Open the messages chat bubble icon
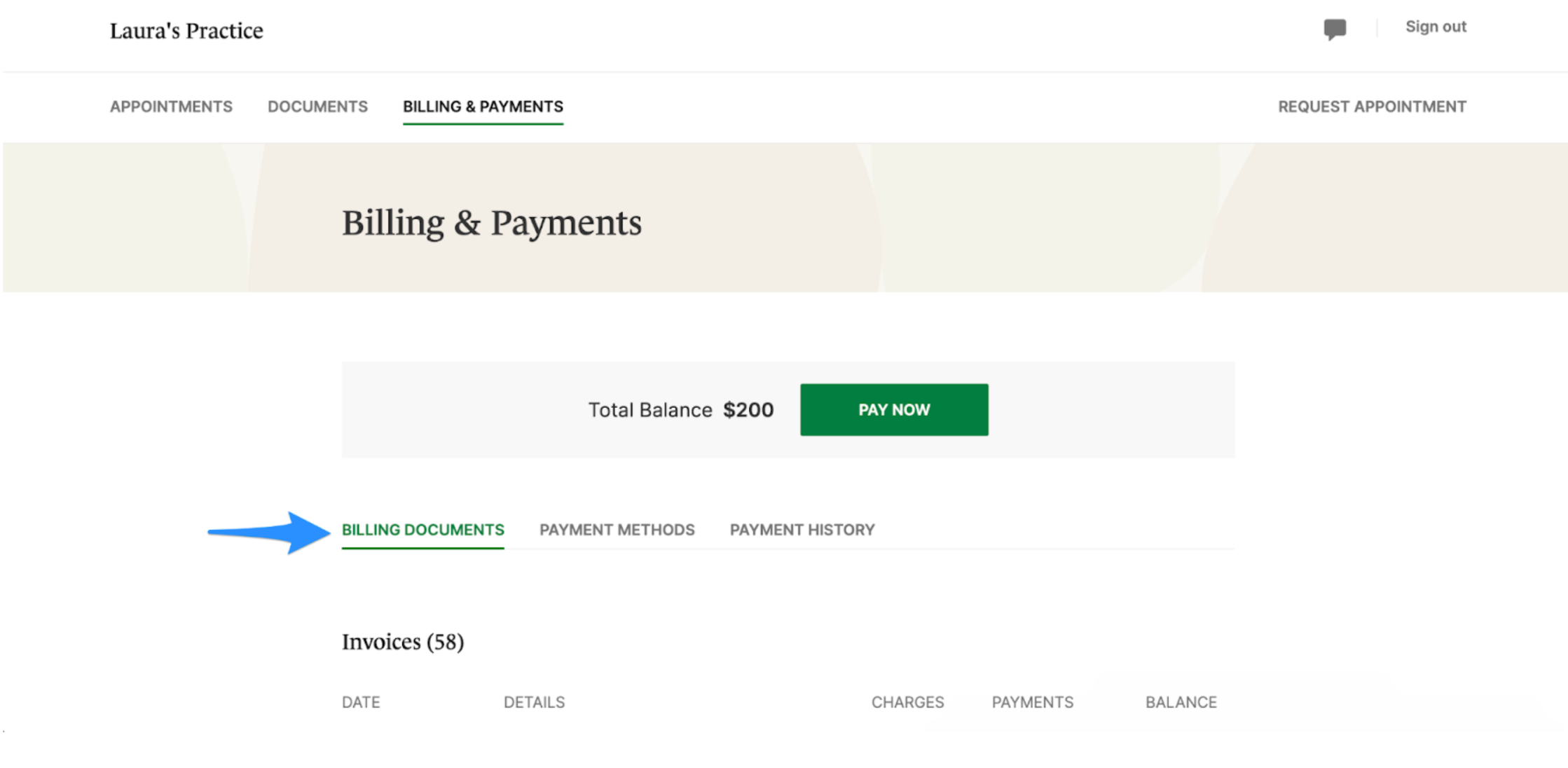The width and height of the screenshot is (1568, 768). click(1334, 29)
